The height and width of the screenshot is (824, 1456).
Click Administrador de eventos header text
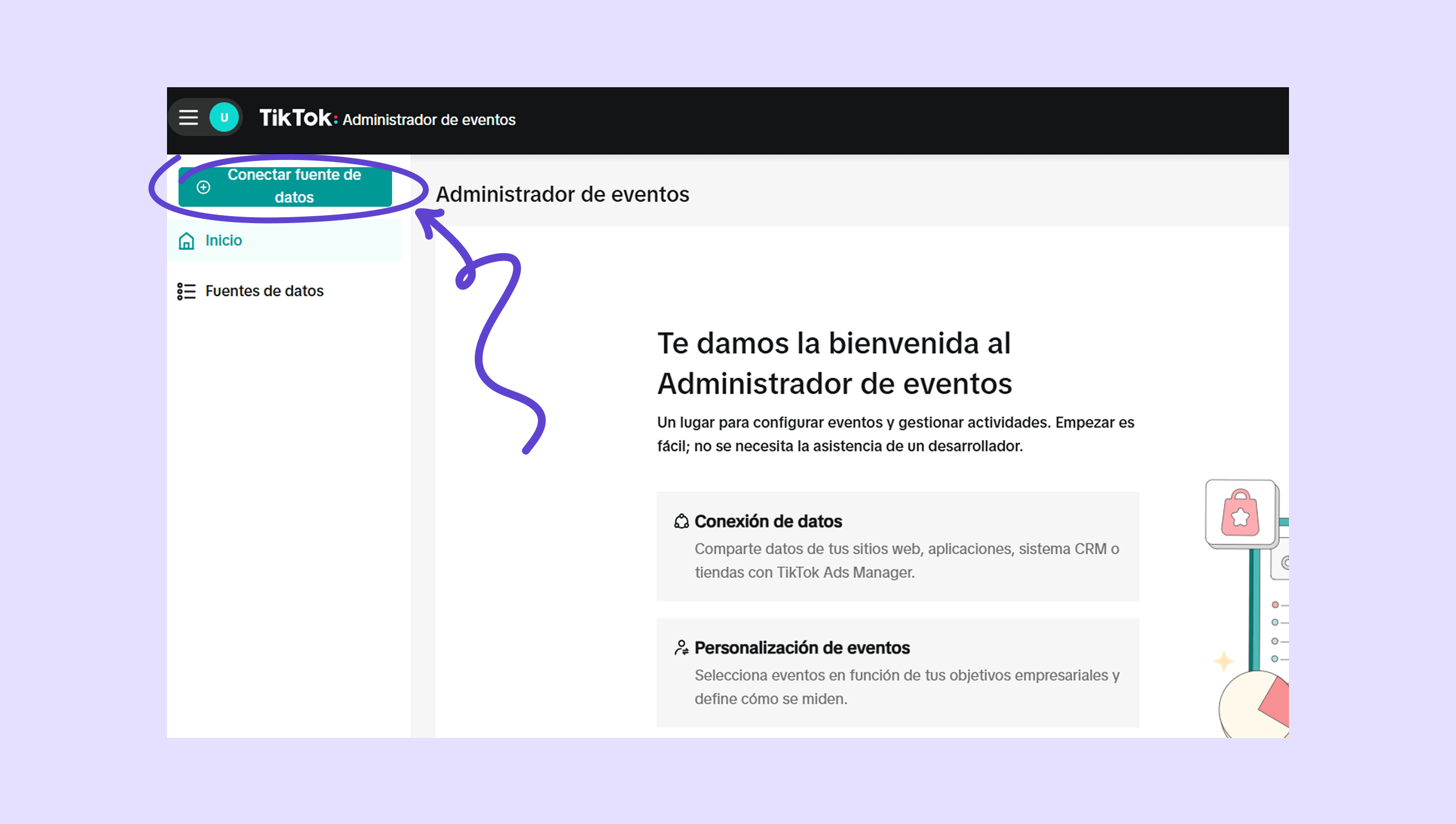(429, 120)
